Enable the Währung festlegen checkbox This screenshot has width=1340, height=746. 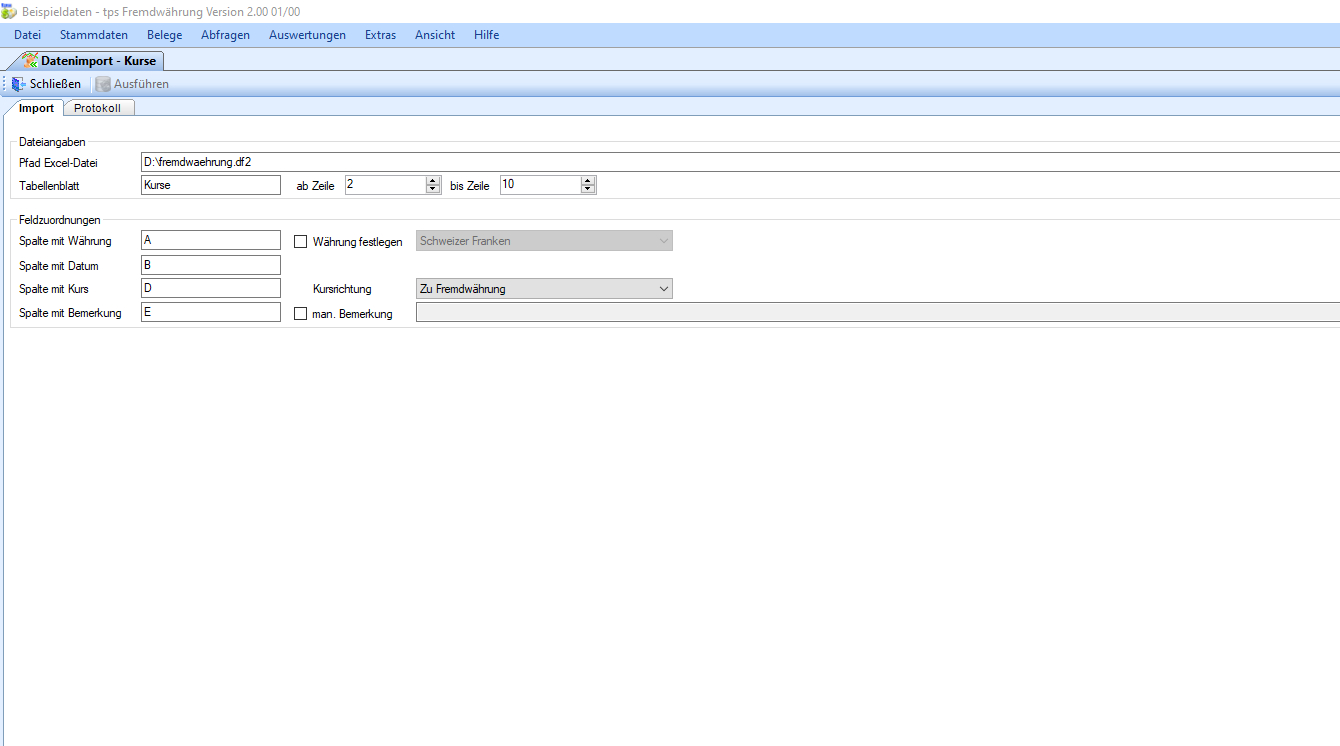301,241
